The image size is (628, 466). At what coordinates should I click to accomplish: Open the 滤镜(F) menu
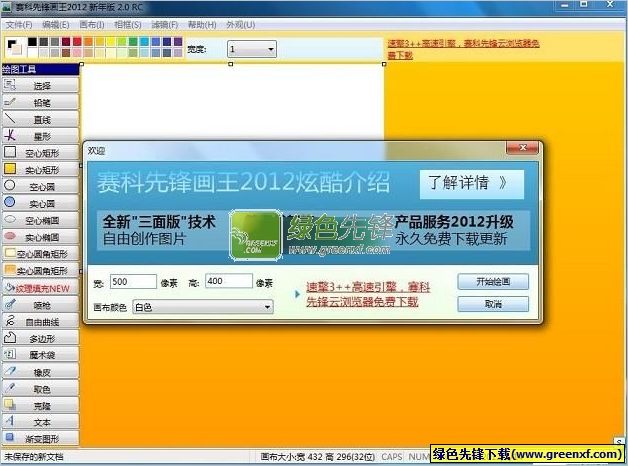click(x=165, y=25)
